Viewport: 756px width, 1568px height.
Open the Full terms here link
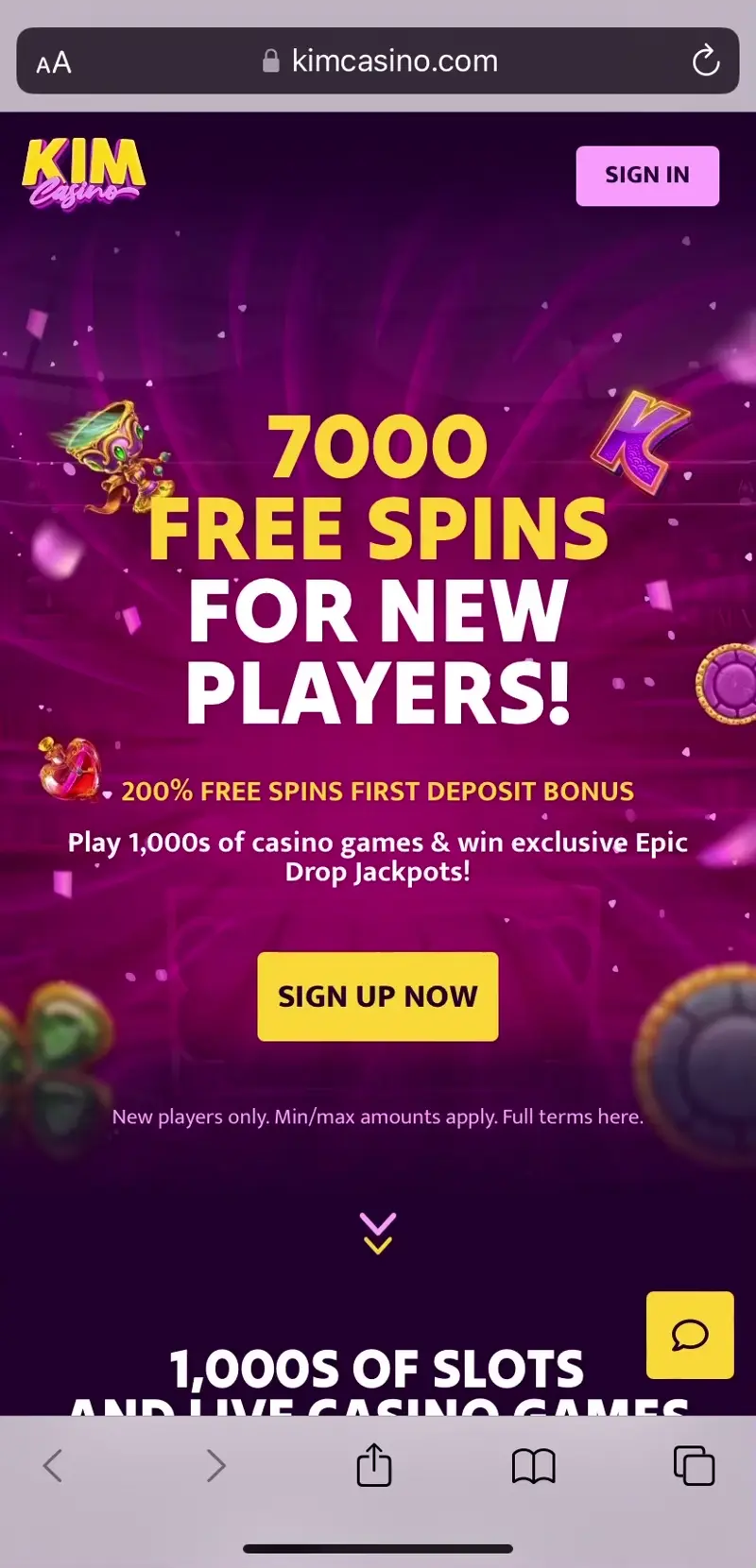pos(573,1116)
